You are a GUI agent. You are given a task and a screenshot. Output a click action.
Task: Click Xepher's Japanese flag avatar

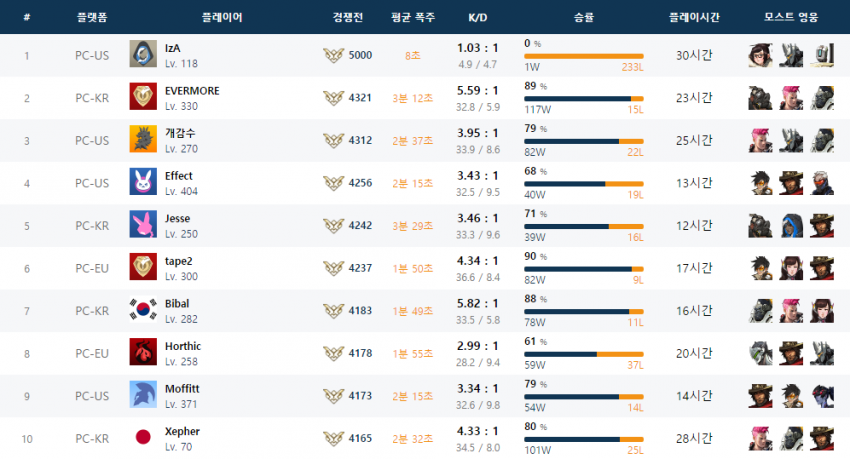click(143, 438)
